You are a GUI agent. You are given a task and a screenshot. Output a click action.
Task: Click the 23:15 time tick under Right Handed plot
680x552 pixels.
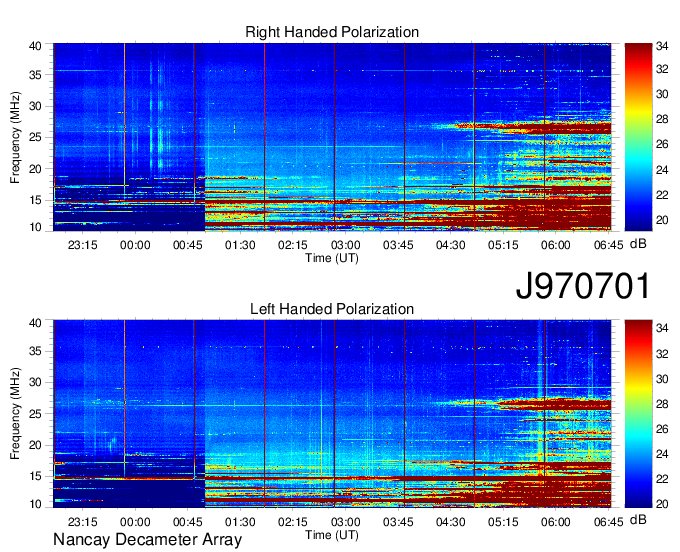tap(82, 245)
